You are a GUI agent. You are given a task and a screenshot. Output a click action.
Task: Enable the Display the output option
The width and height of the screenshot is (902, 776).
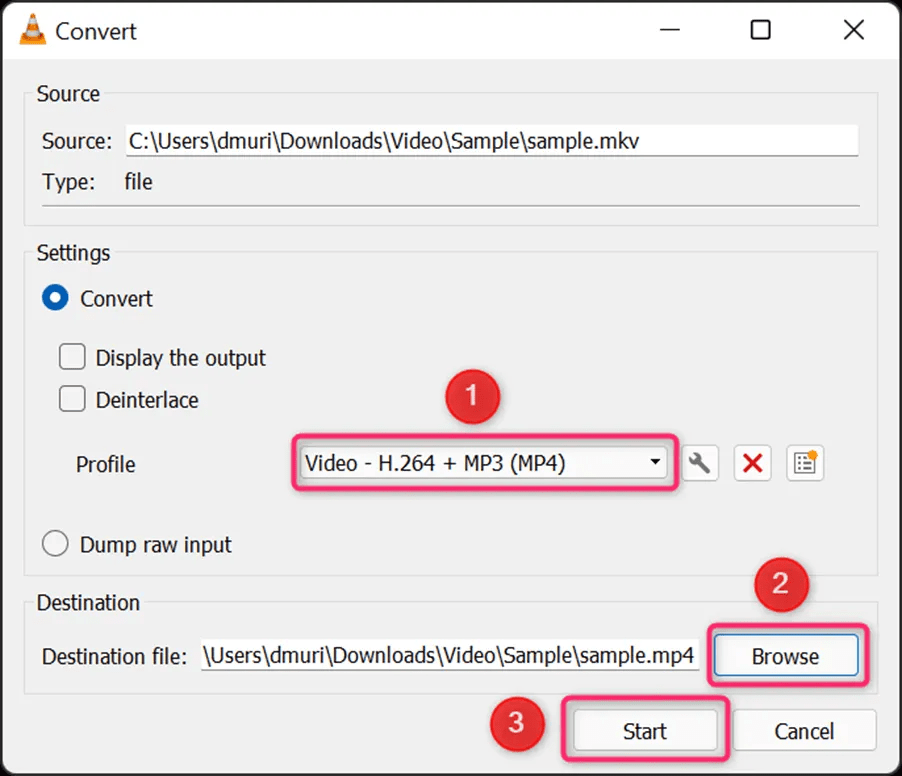click(72, 357)
